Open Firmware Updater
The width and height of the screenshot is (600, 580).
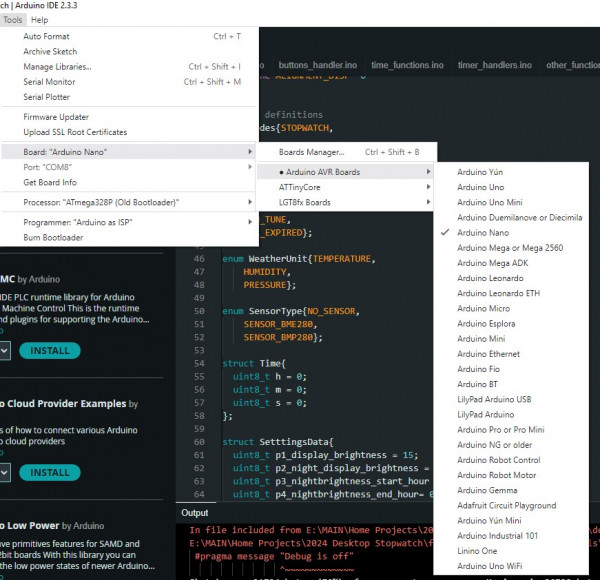tap(129, 117)
